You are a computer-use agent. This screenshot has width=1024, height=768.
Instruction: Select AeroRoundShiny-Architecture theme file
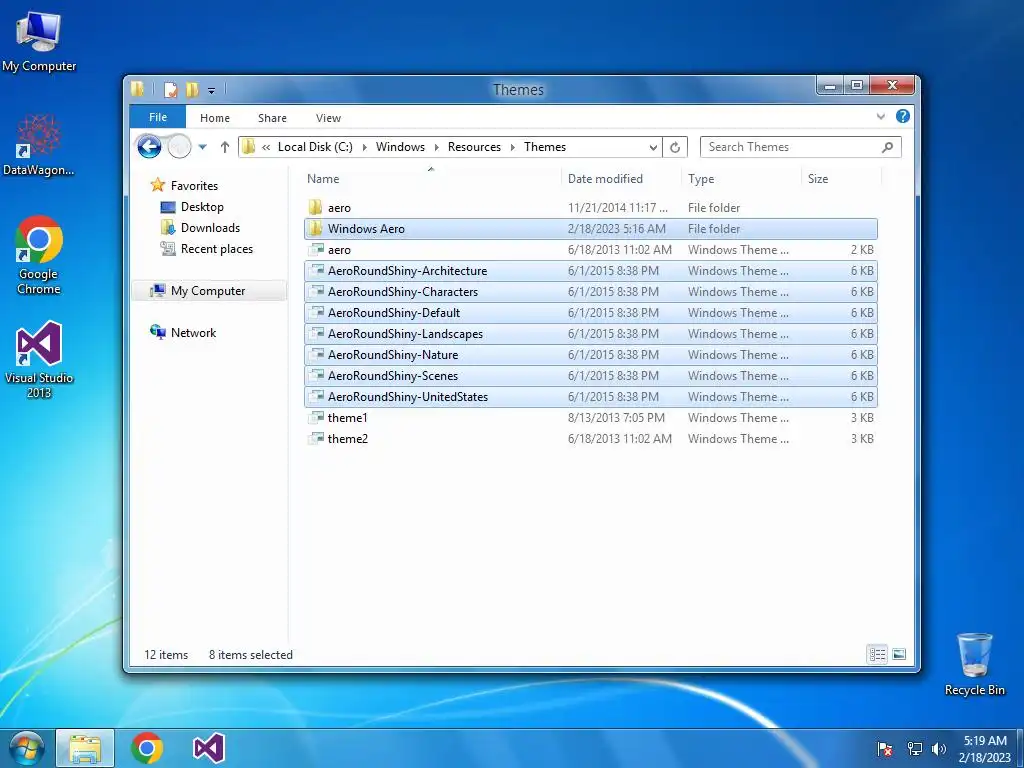pos(591,270)
